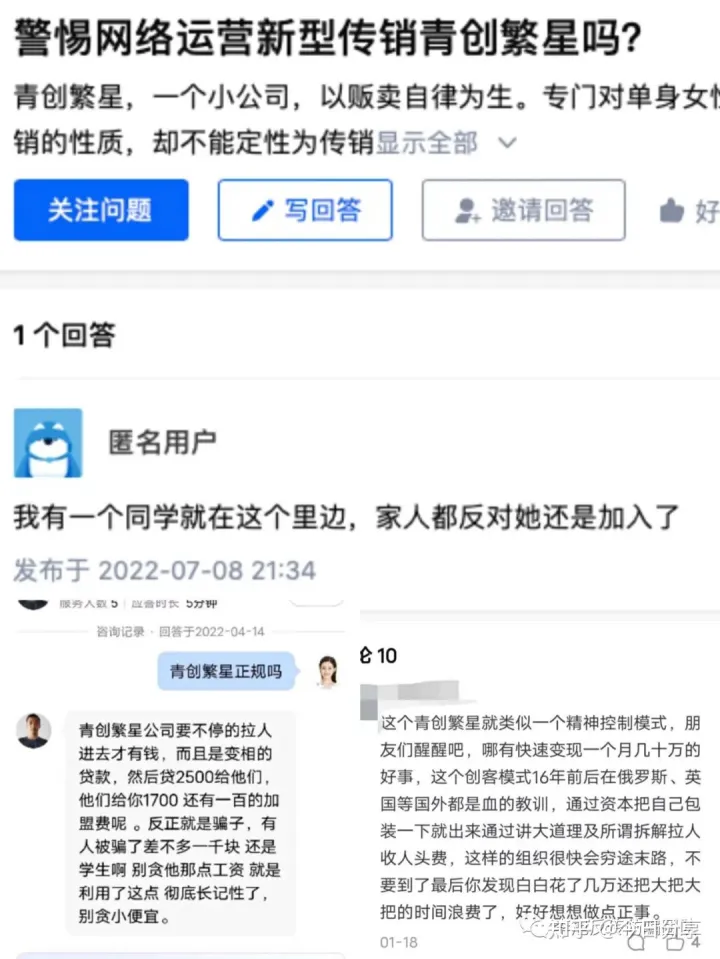The width and height of the screenshot is (720, 959).
Task: Open the consultant's reply about 贷2500
Action: (180, 823)
